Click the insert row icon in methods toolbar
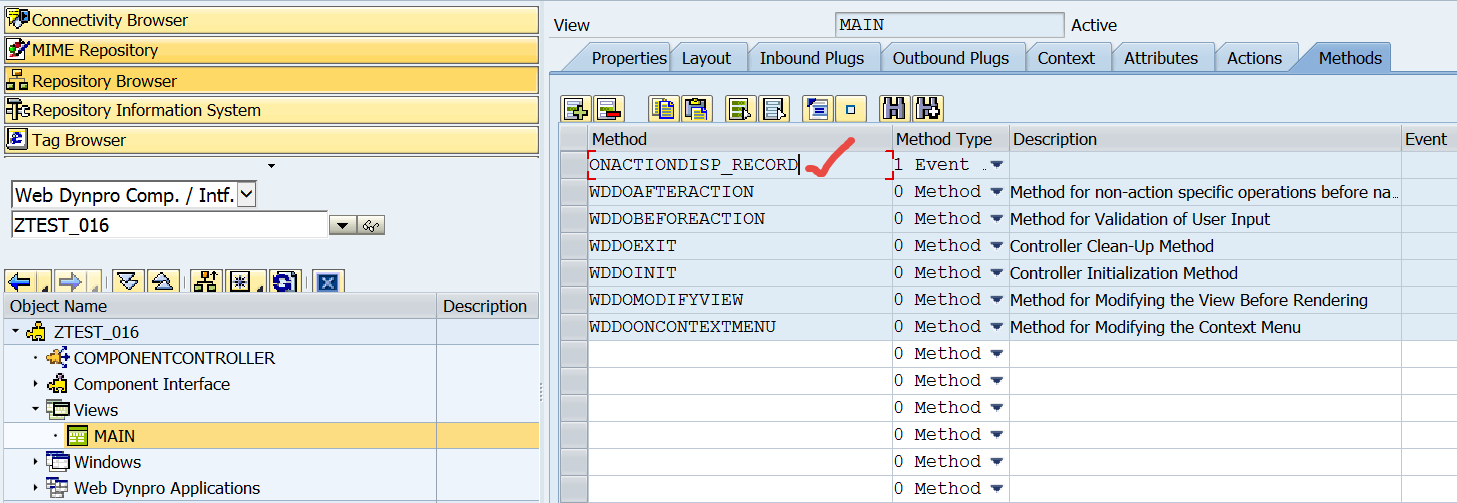 click(576, 109)
